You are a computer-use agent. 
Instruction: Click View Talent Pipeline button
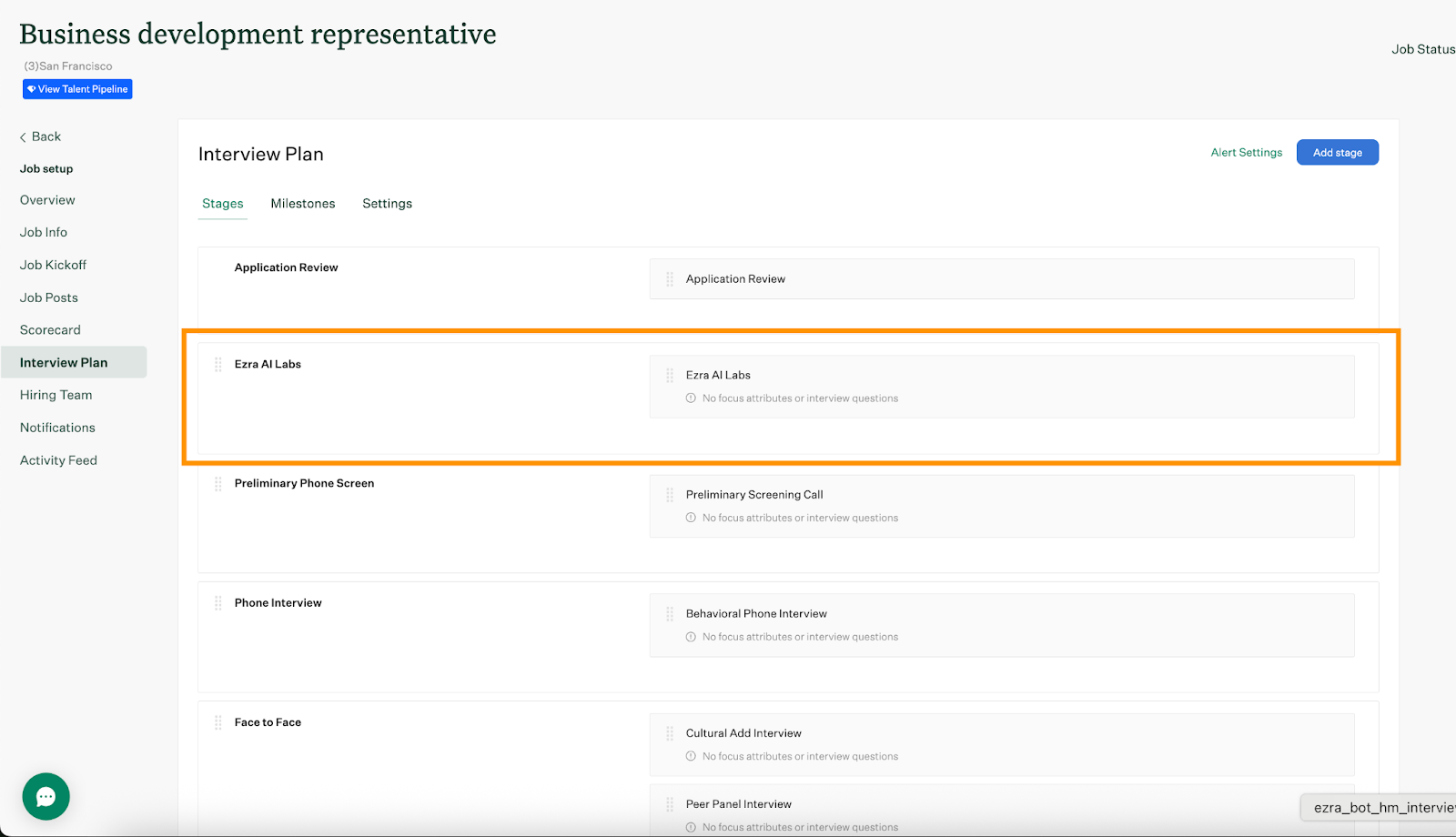tap(77, 89)
